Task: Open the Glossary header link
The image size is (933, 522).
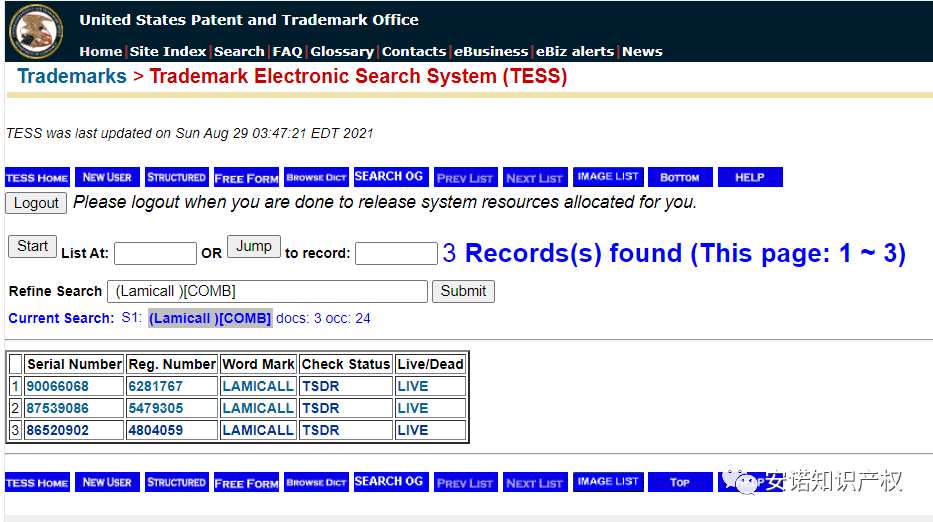Action: pyautogui.click(x=342, y=52)
